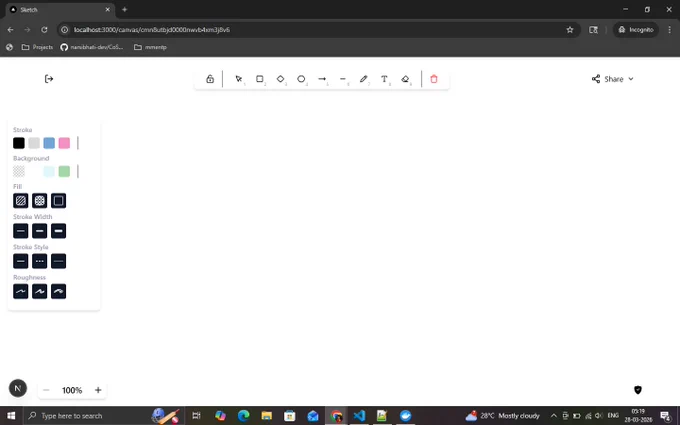Toggle the canvas lock icon
The width and height of the screenshot is (680, 425).
210,79
